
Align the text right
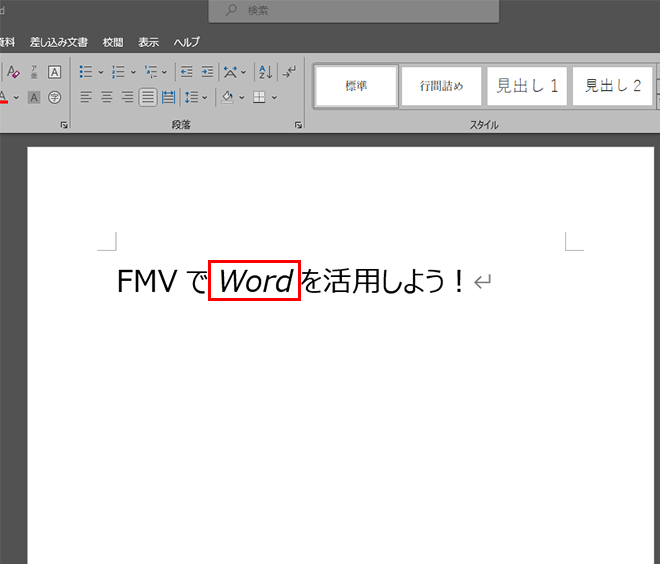click(127, 98)
